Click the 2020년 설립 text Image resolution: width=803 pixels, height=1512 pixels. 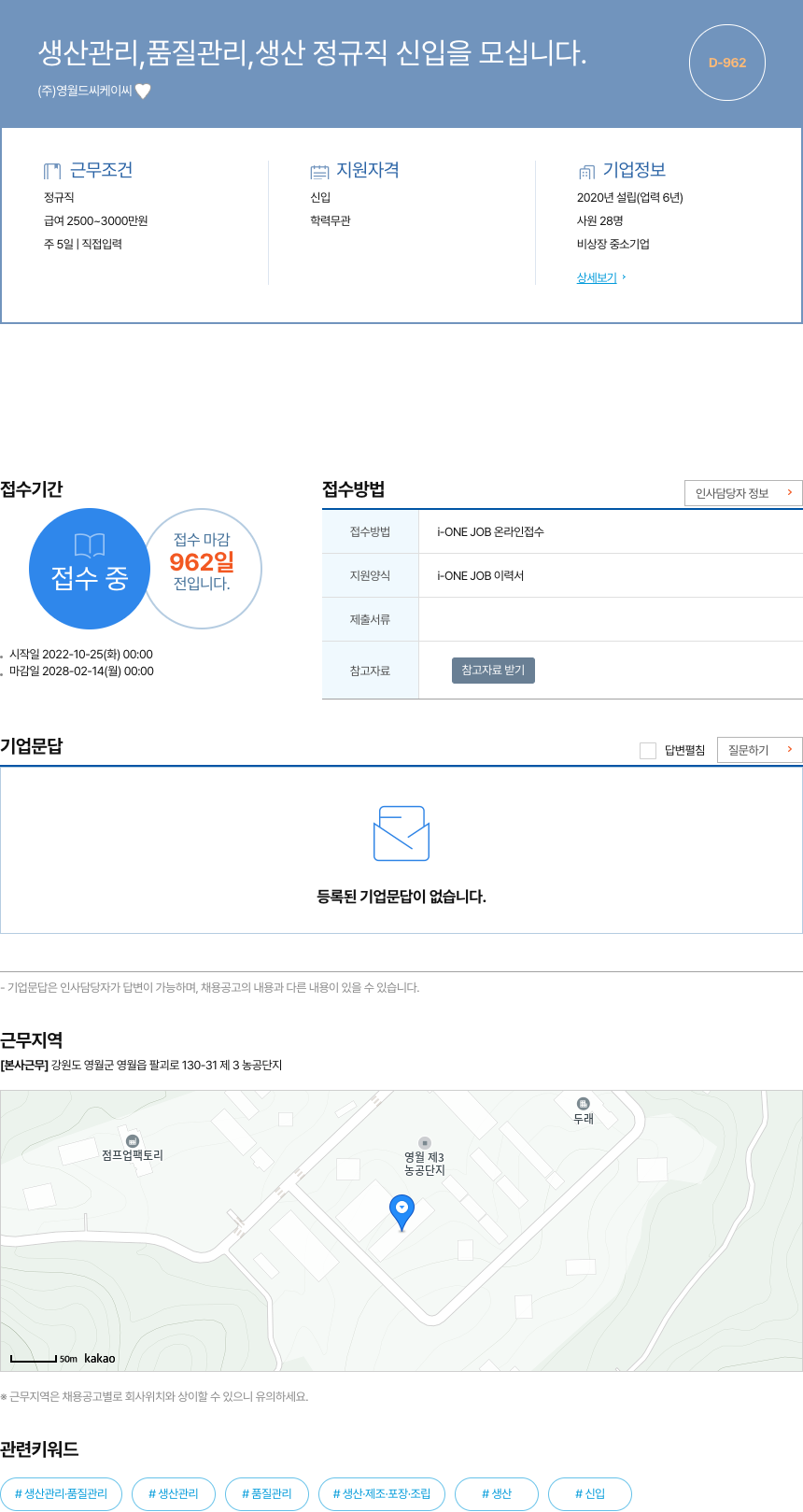pos(630,197)
